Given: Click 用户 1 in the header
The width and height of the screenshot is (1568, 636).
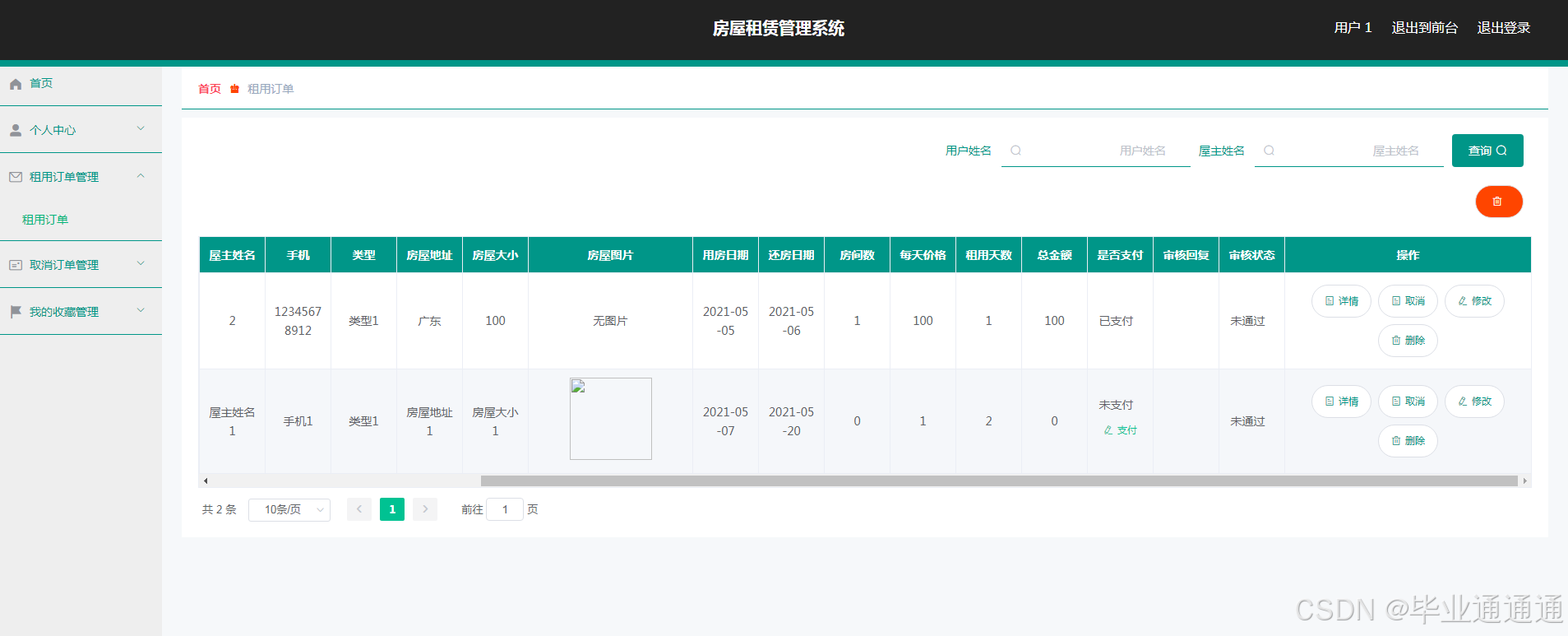Looking at the screenshot, I should [x=1353, y=28].
